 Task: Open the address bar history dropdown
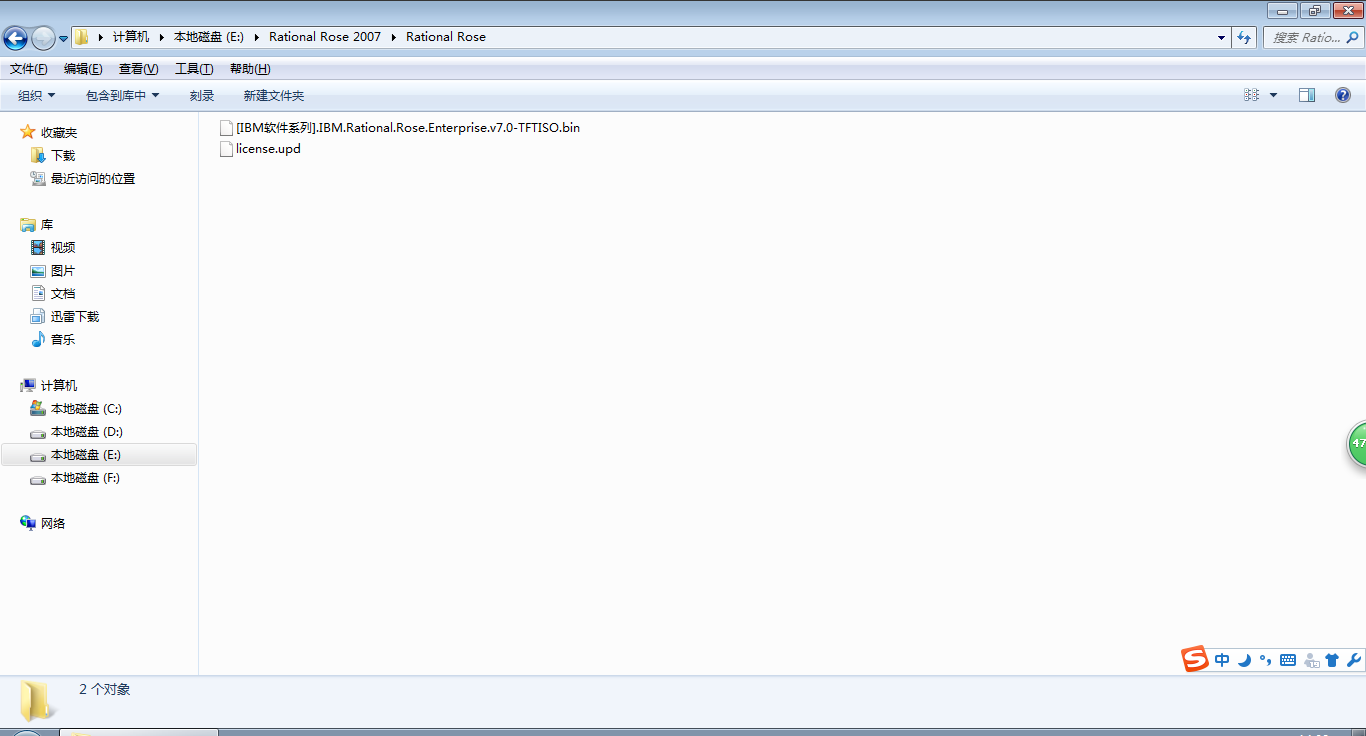coord(1221,38)
